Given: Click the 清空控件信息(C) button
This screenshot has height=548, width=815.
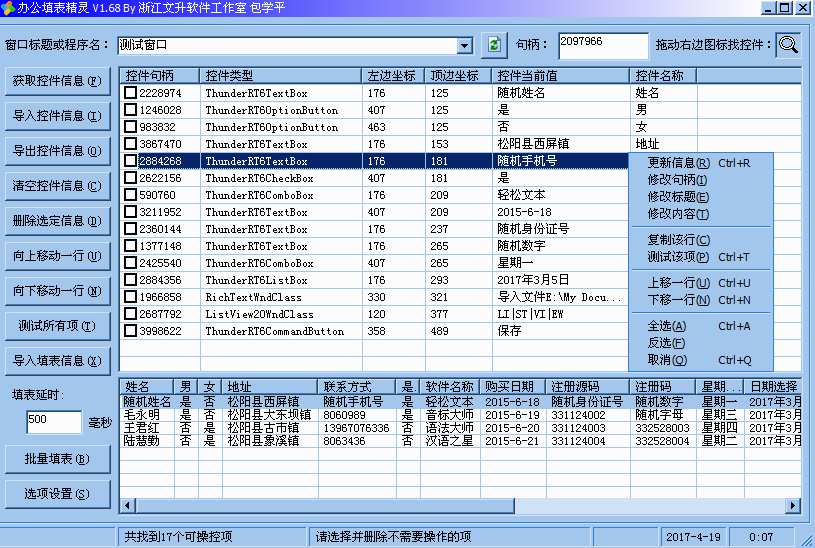Looking at the screenshot, I should (58, 186).
